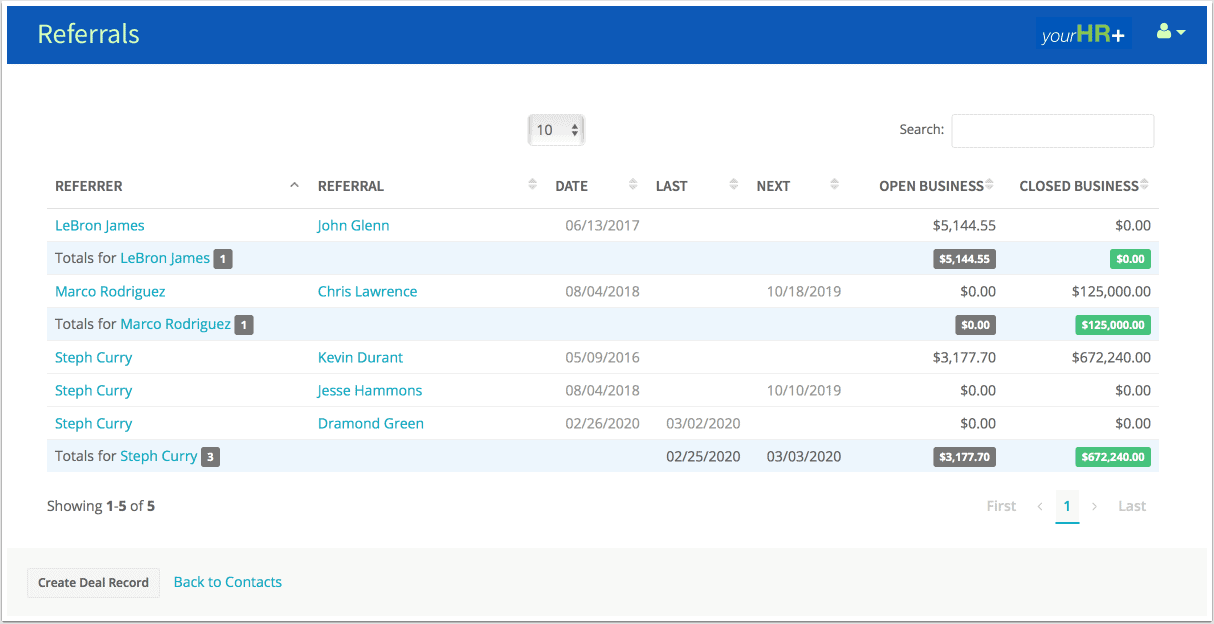Open the Kevin Durant referral link

(360, 358)
